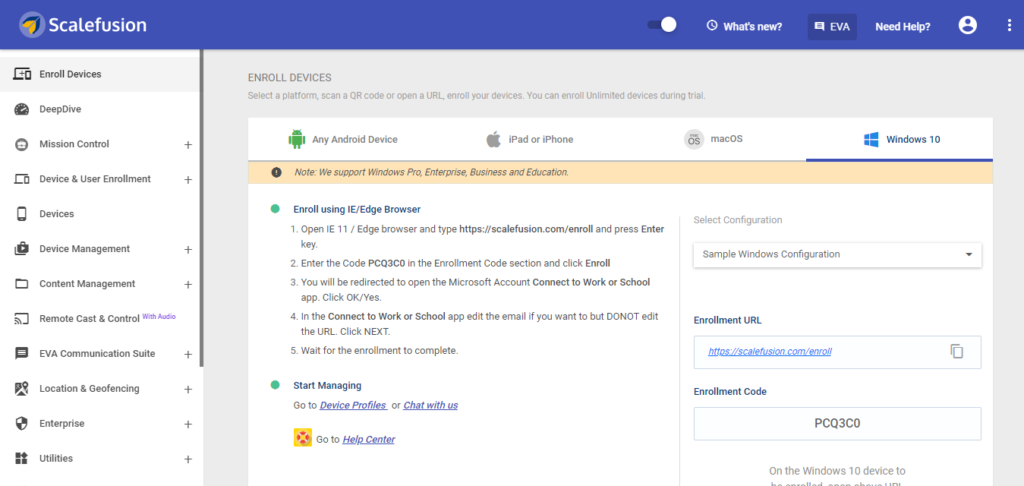Screen dimensions: 1024x486
Task: Expand Device & User Enrollment plus
Action: (x=188, y=179)
